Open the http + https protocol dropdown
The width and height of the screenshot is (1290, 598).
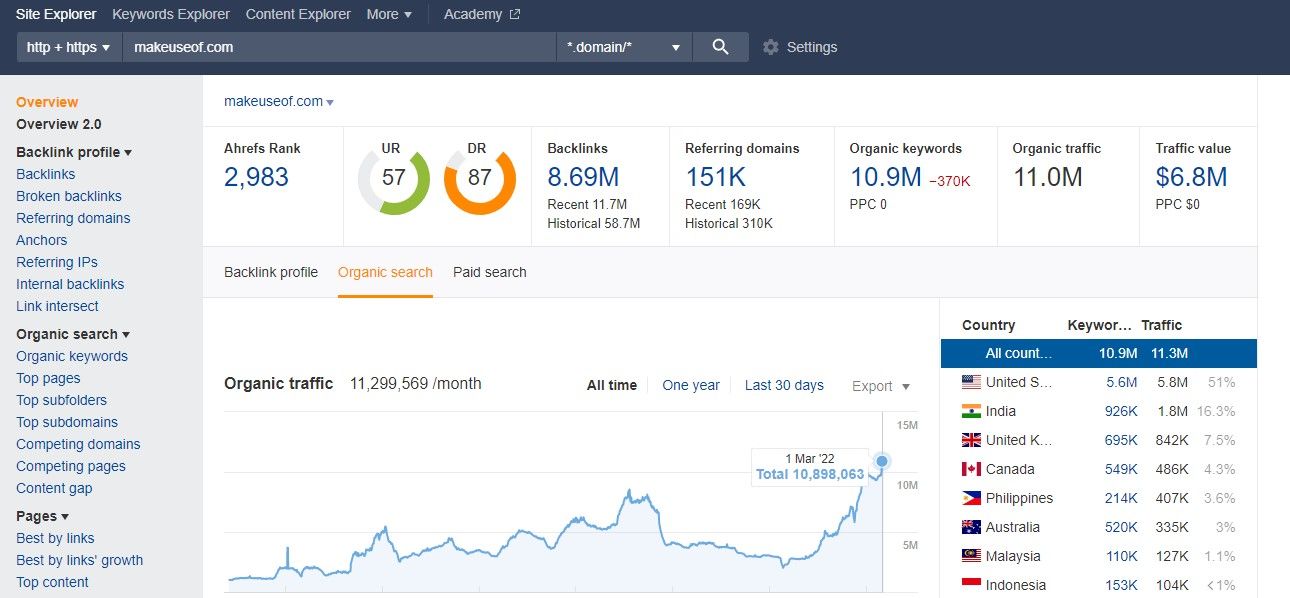68,47
